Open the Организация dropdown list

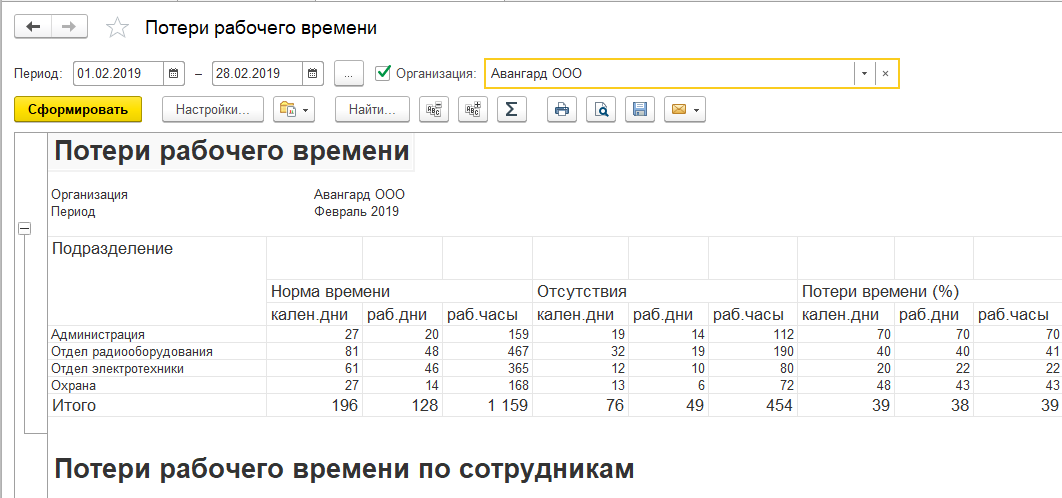(862, 74)
